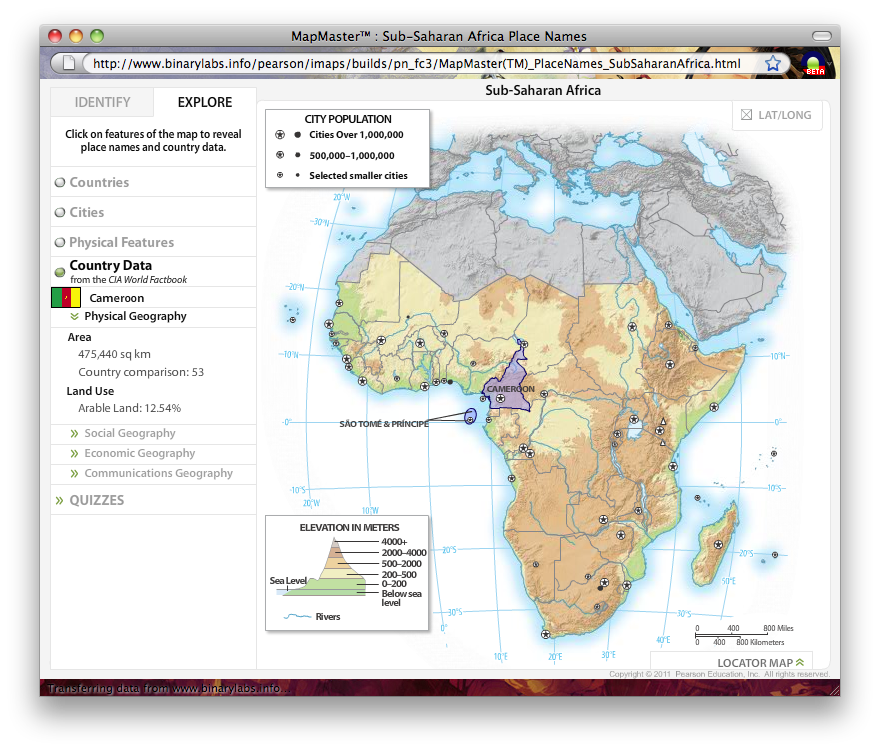Select the Cities radio option
The height and width of the screenshot is (751, 880).
[x=60, y=212]
